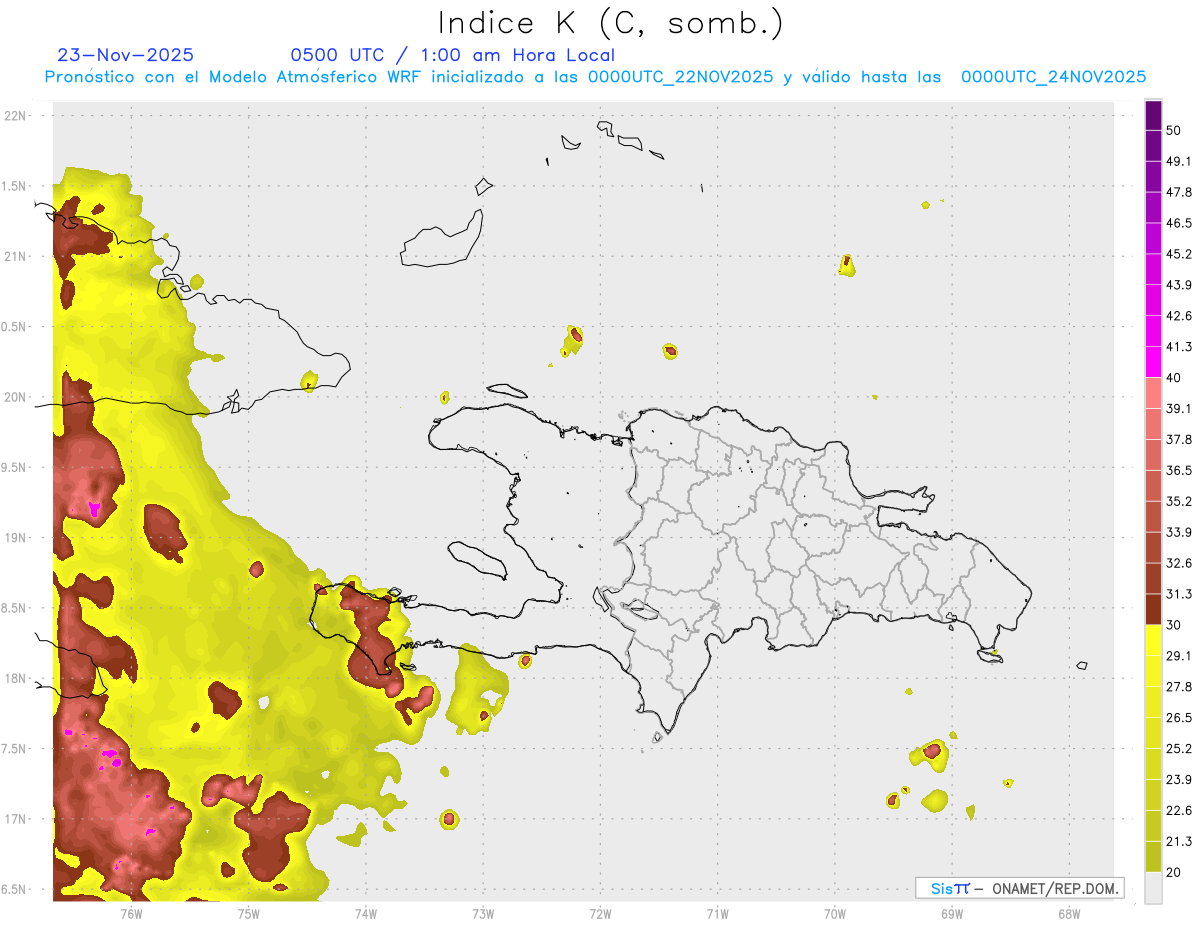Pick the olive swatch between 20 and 21.3
Image resolution: width=1200 pixels, height=927 pixels.
1153,856
